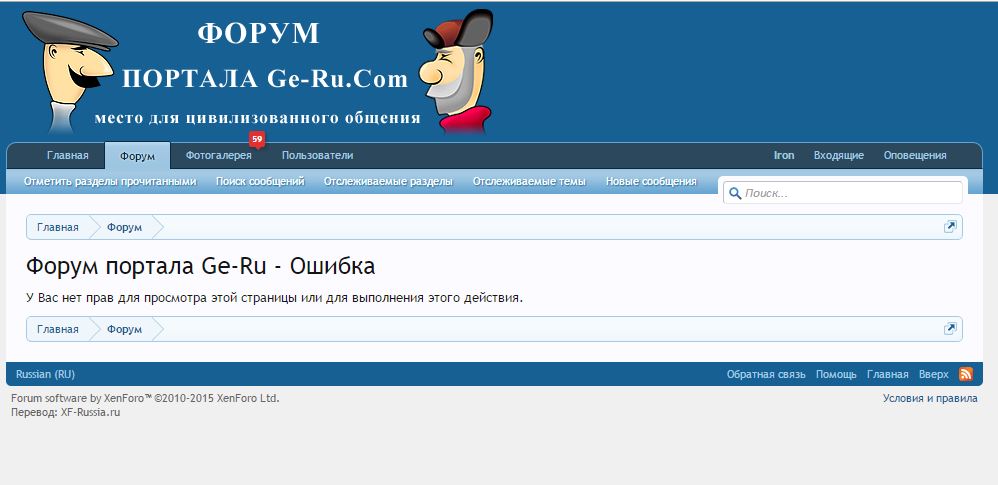Image resolution: width=998 pixels, height=485 pixels.
Task: Click the Форум портала Ge-Ru - Ошибка heading
Action: (x=200, y=266)
